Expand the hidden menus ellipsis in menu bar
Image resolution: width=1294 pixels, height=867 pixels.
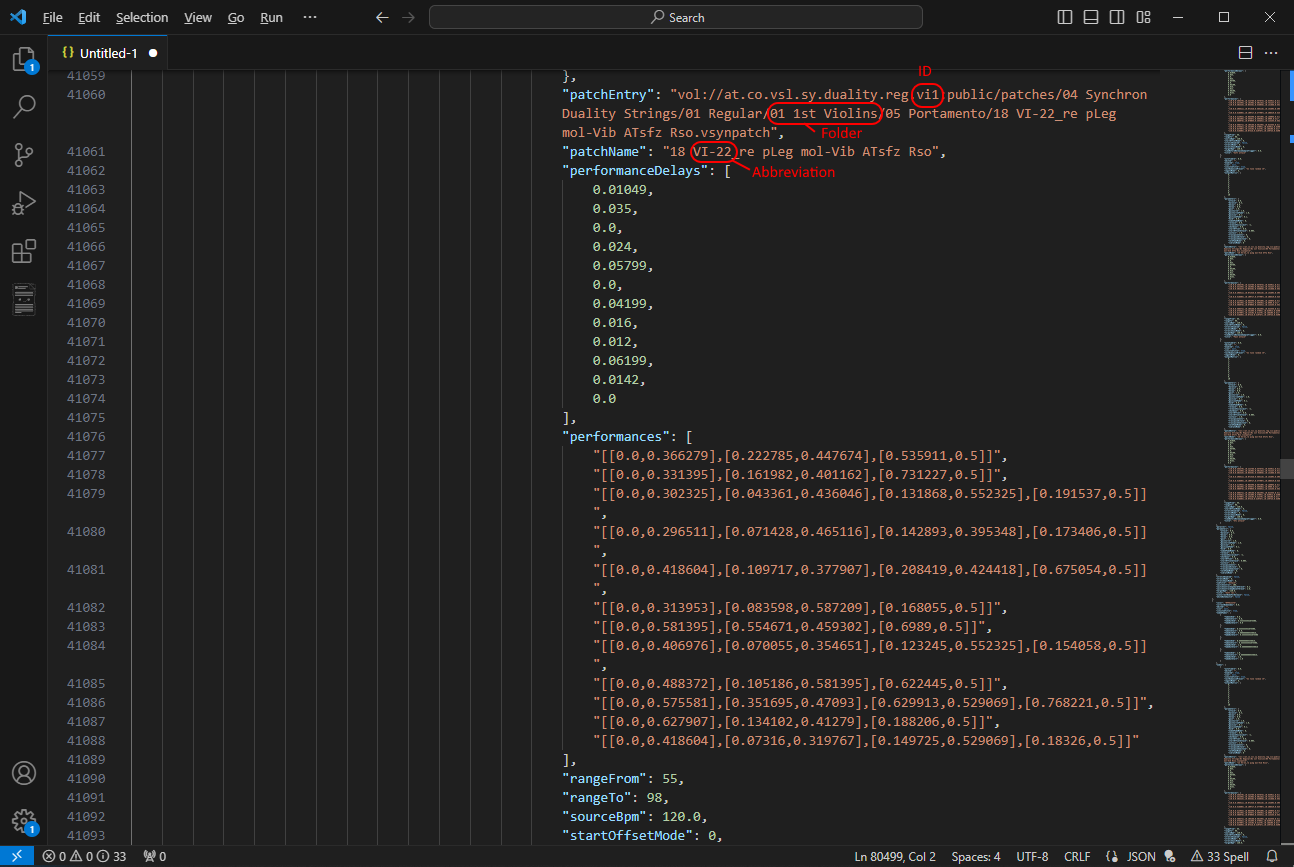pyautogui.click(x=310, y=18)
